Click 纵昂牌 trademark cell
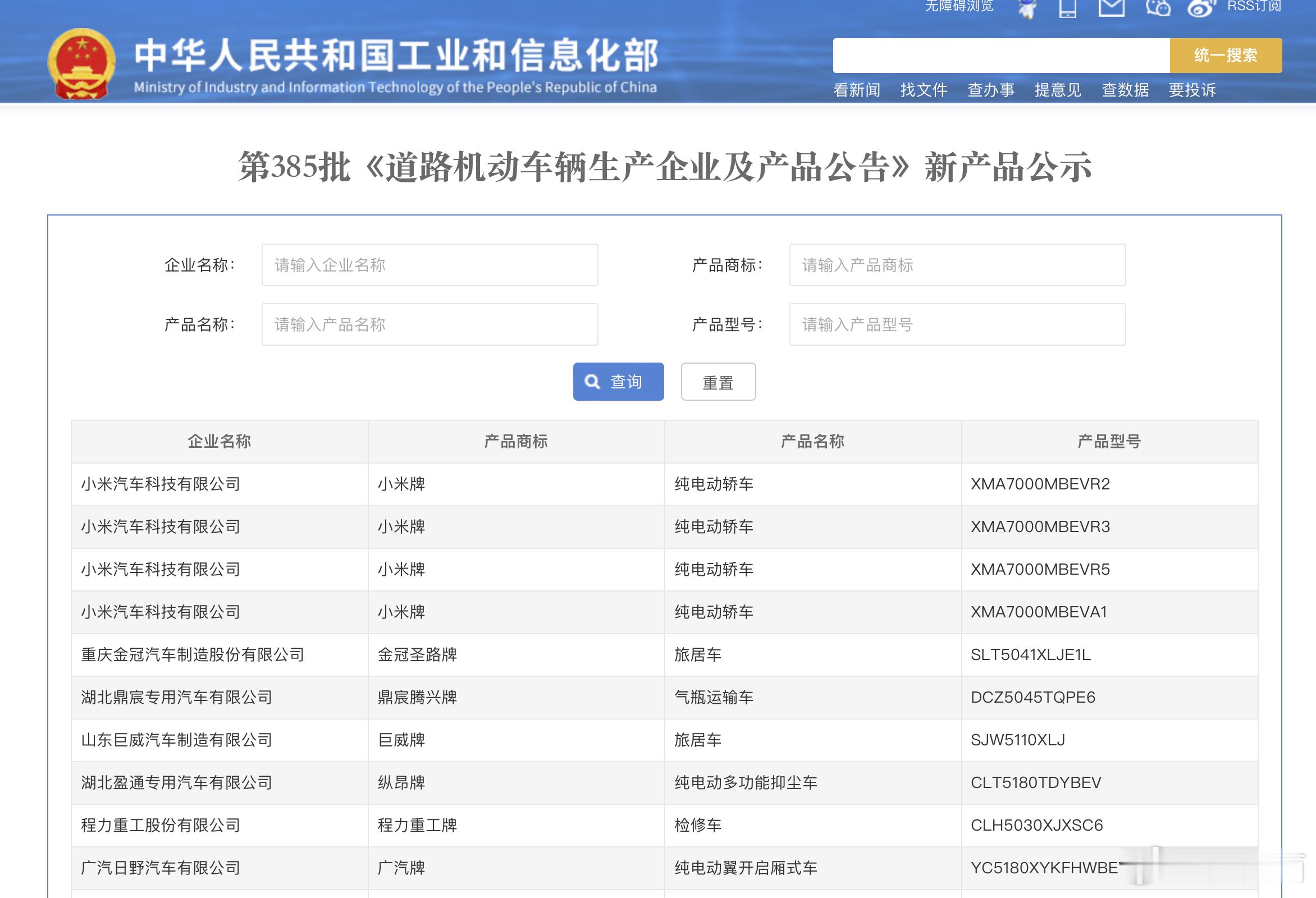The height and width of the screenshot is (898, 1316). point(516,782)
